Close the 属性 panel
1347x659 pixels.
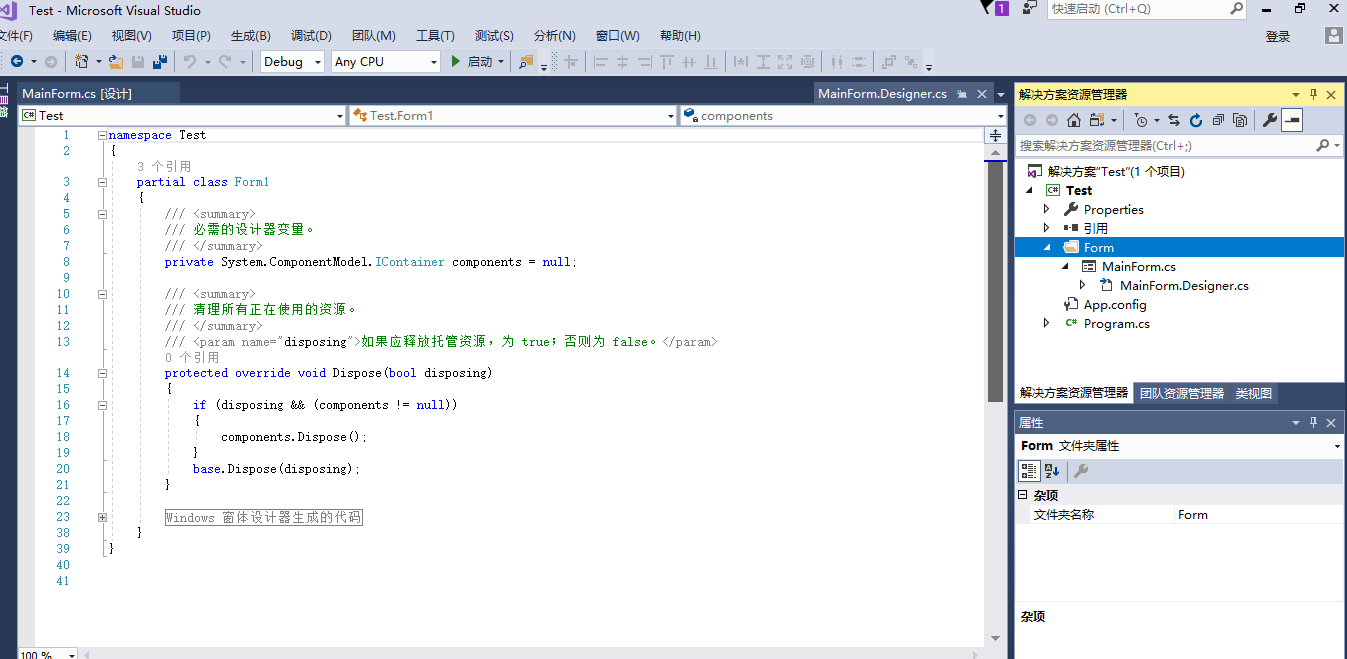1331,423
